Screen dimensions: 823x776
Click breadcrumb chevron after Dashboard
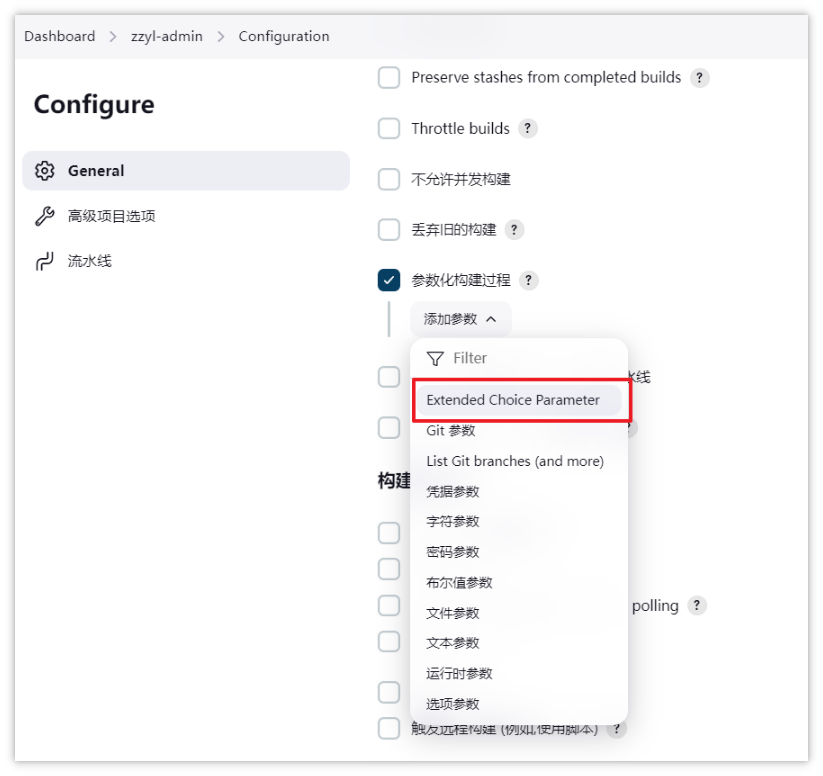pos(113,37)
